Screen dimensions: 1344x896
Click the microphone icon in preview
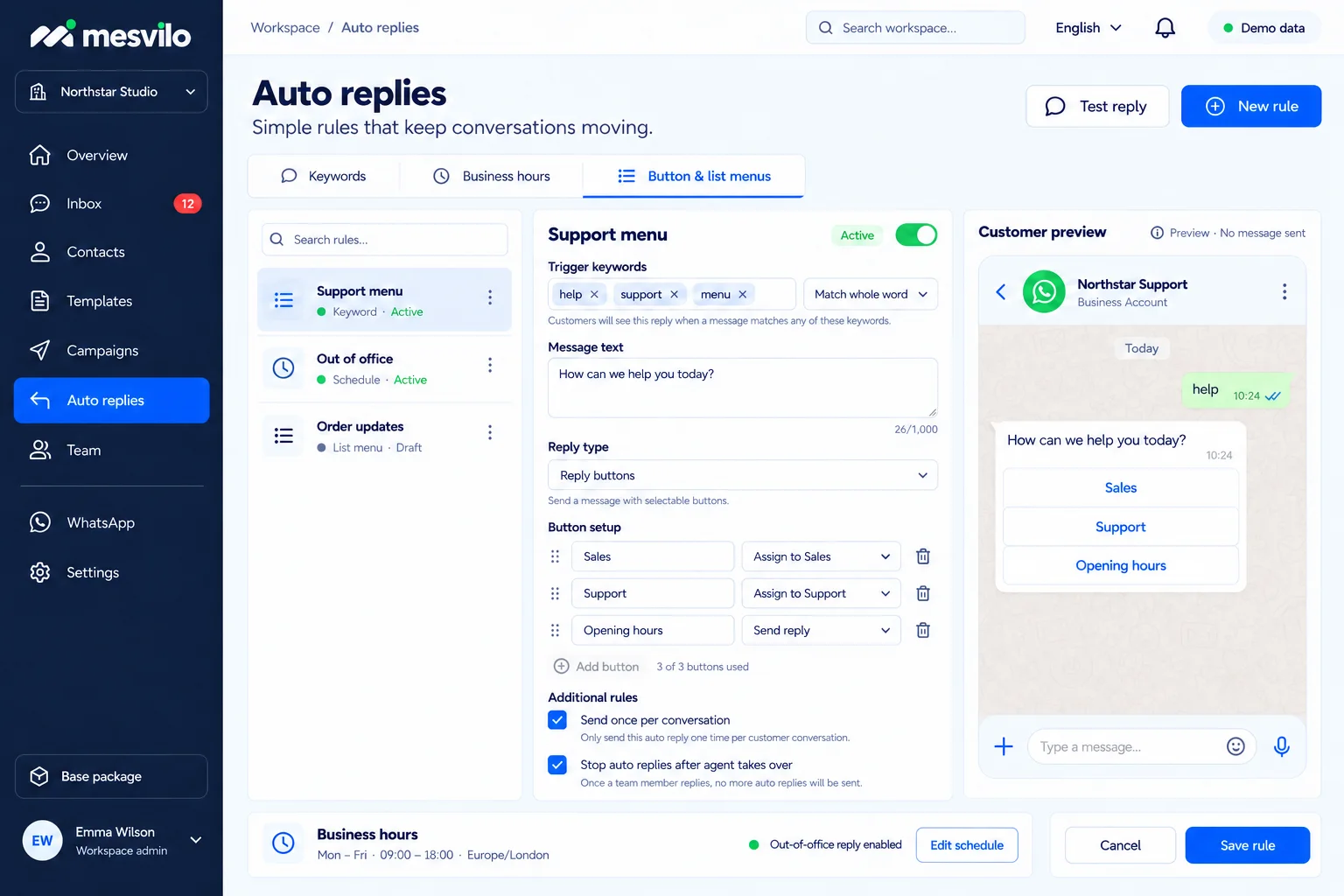[1281, 746]
